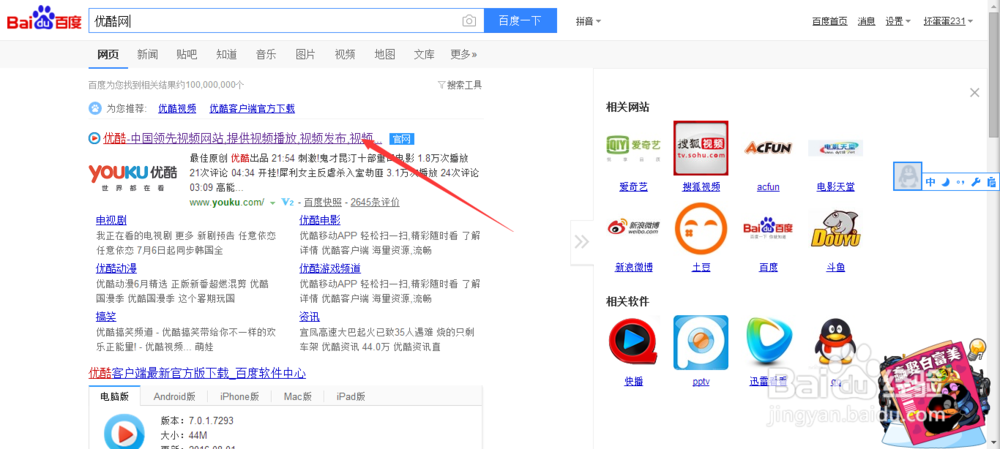Click the camera image search icon
This screenshot has width=1000, height=449.
469,21
